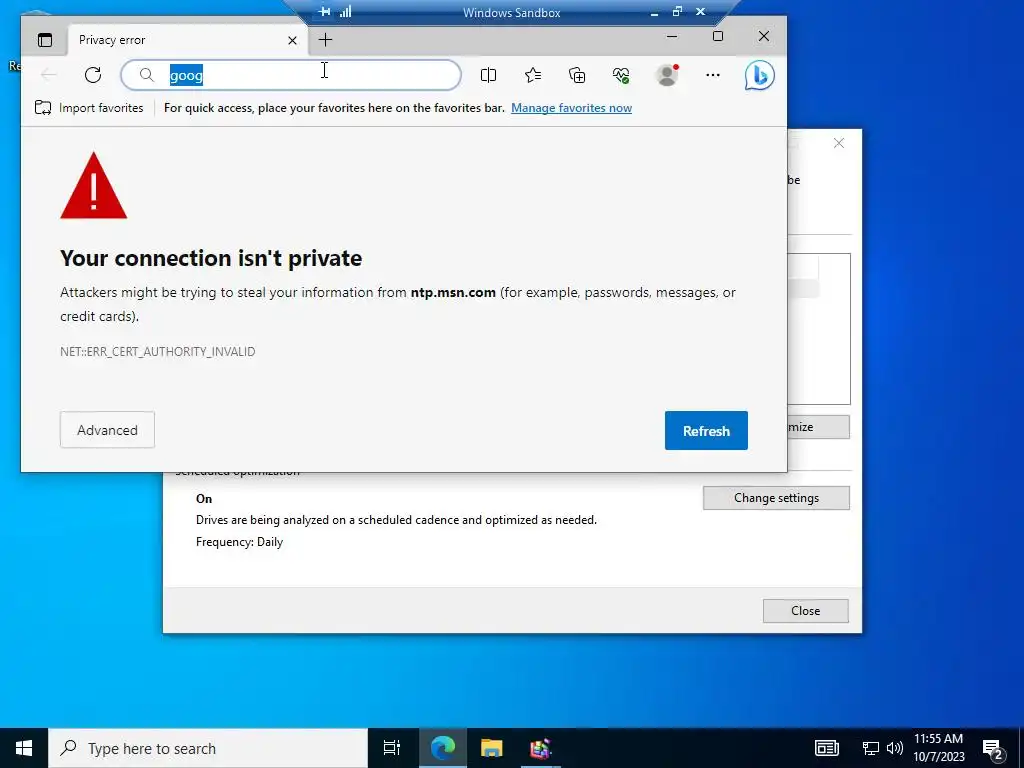1024x768 pixels.
Task: Focus the address bar containing 'goog'
Action: click(x=291, y=75)
